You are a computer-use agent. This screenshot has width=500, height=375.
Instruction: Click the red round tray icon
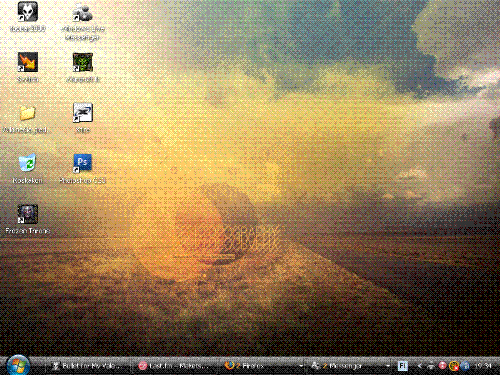coord(442,366)
